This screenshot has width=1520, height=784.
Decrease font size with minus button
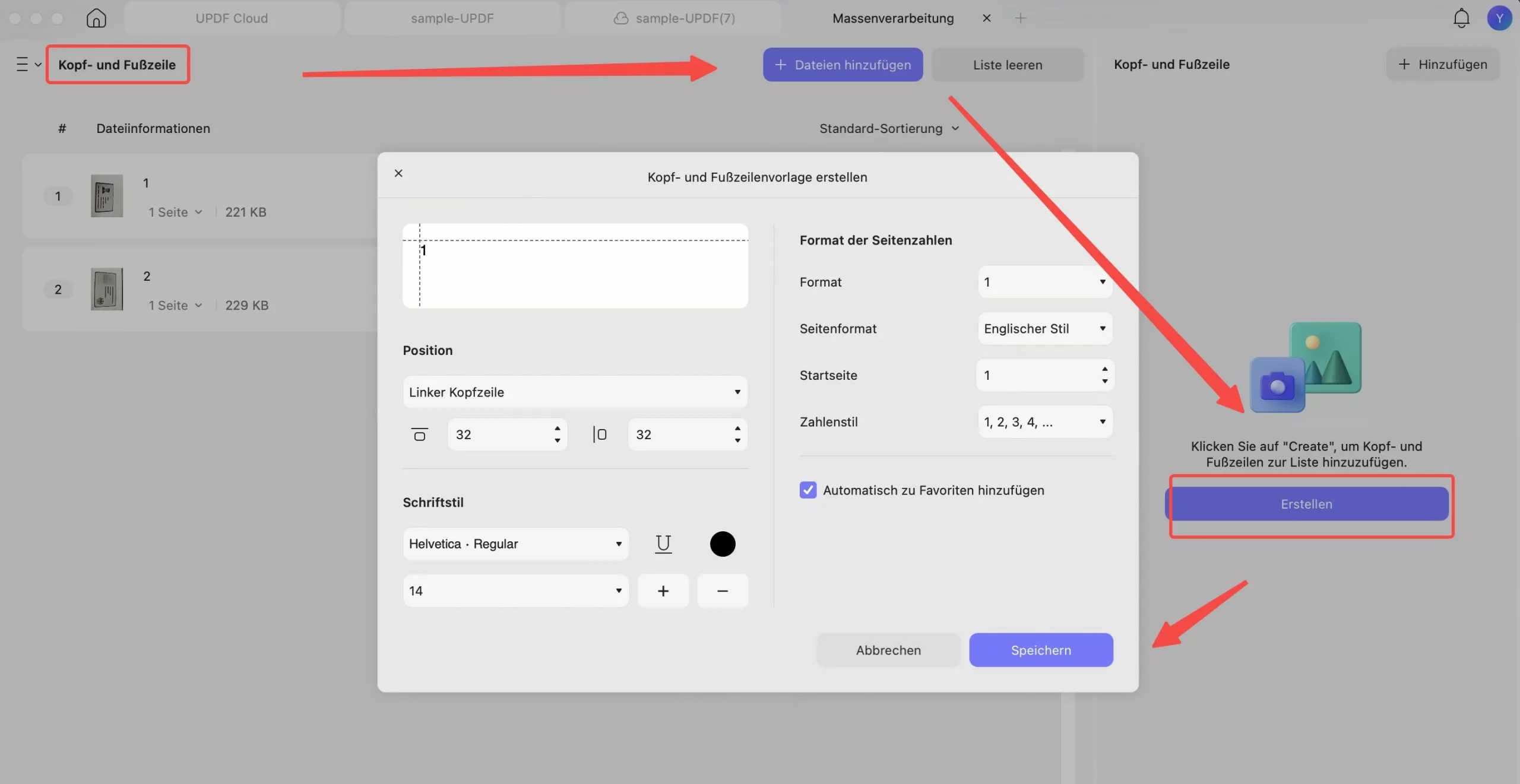[723, 591]
